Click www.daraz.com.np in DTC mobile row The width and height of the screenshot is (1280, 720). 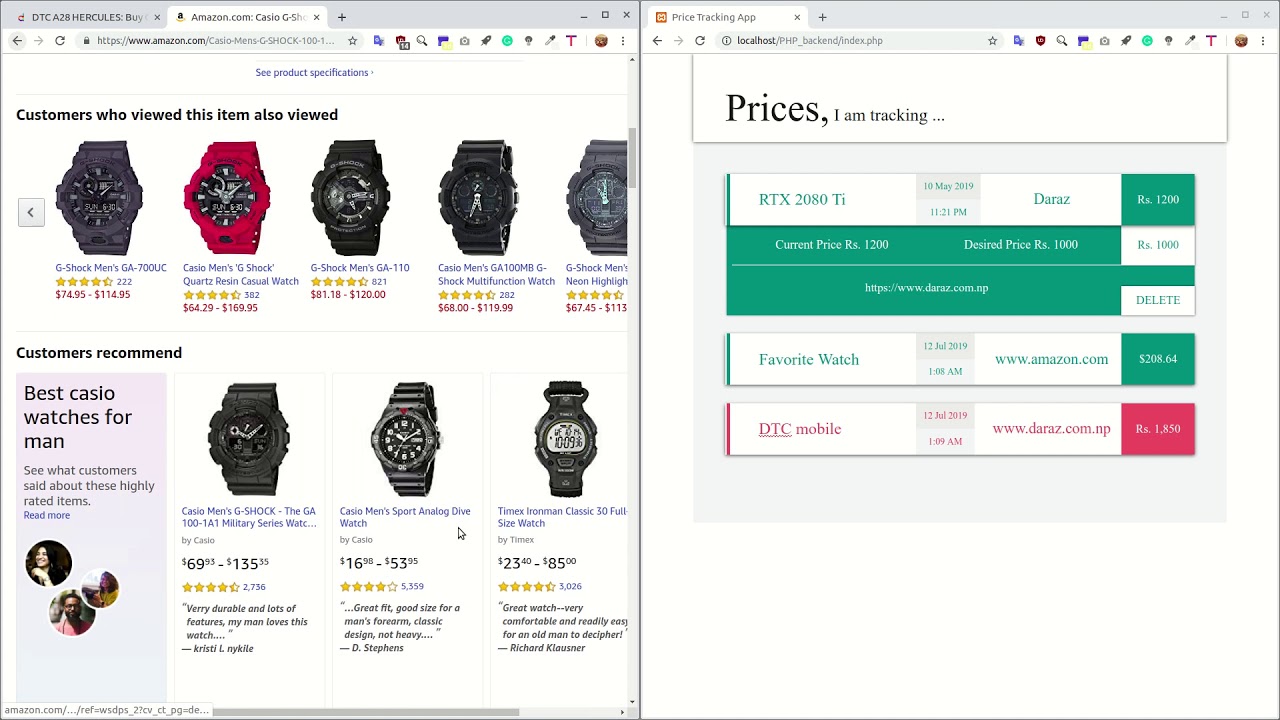[1051, 429]
